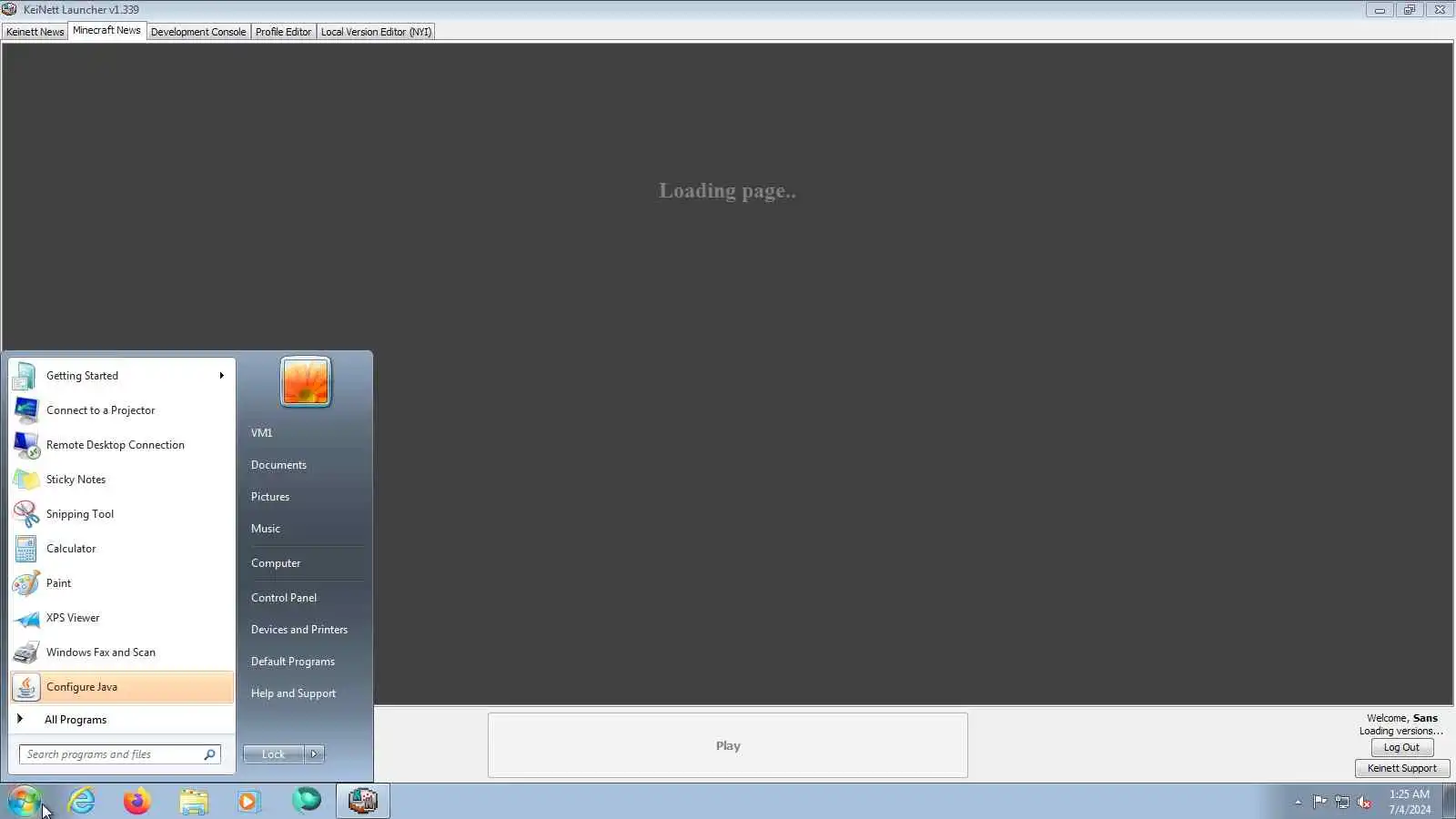The width and height of the screenshot is (1456, 819).
Task: Open the Getting Started icon in Start menu
Action: pyautogui.click(x=25, y=376)
